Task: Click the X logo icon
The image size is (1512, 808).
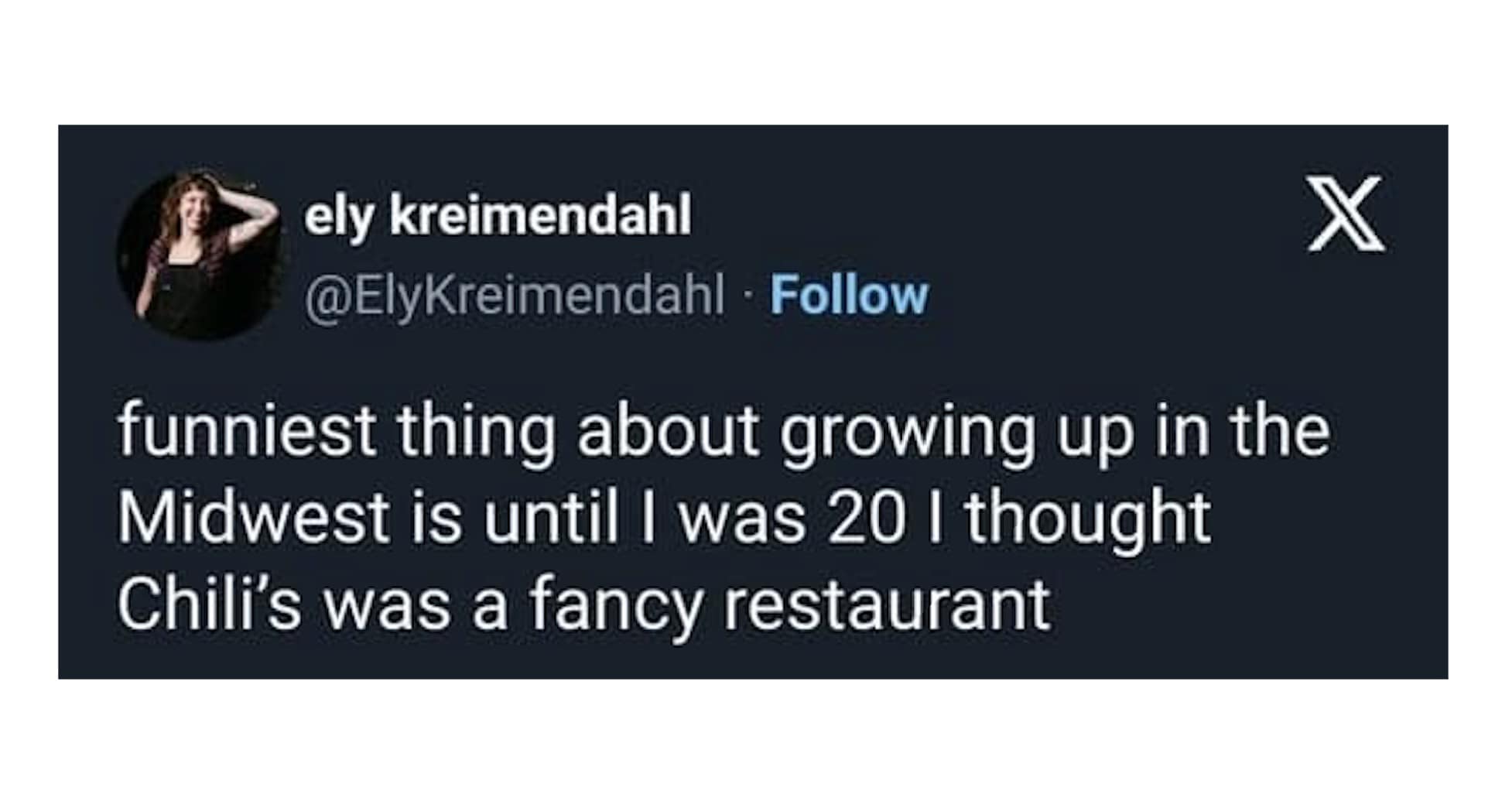Action: (x=1346, y=214)
